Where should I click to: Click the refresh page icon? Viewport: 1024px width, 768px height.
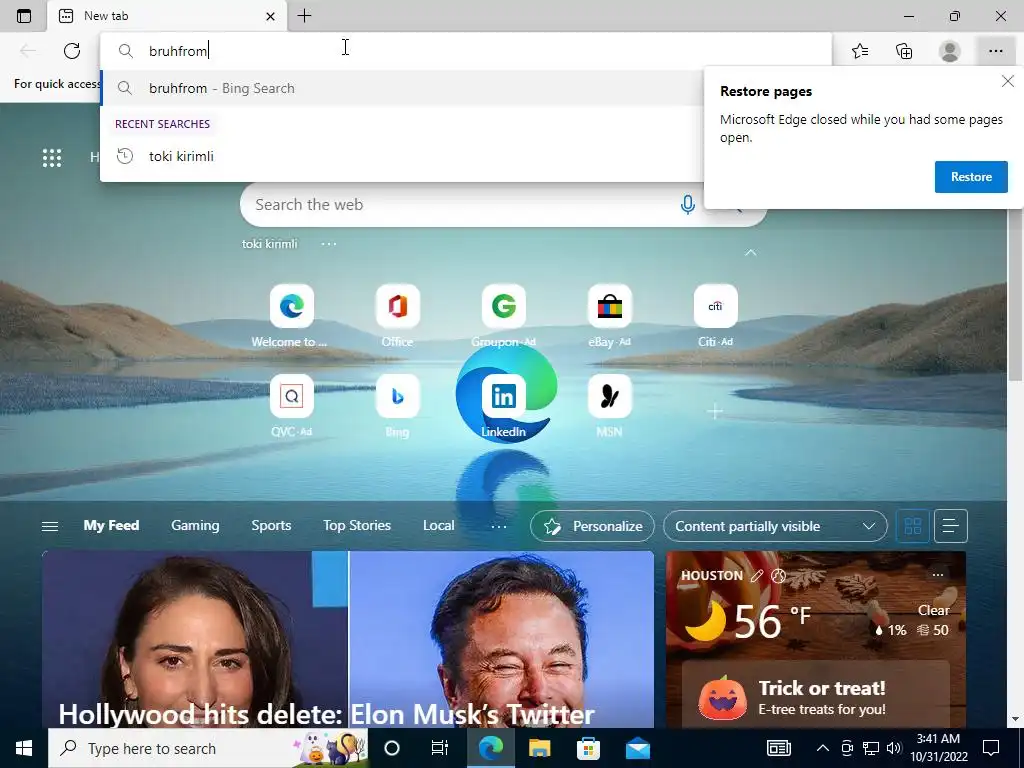(72, 51)
